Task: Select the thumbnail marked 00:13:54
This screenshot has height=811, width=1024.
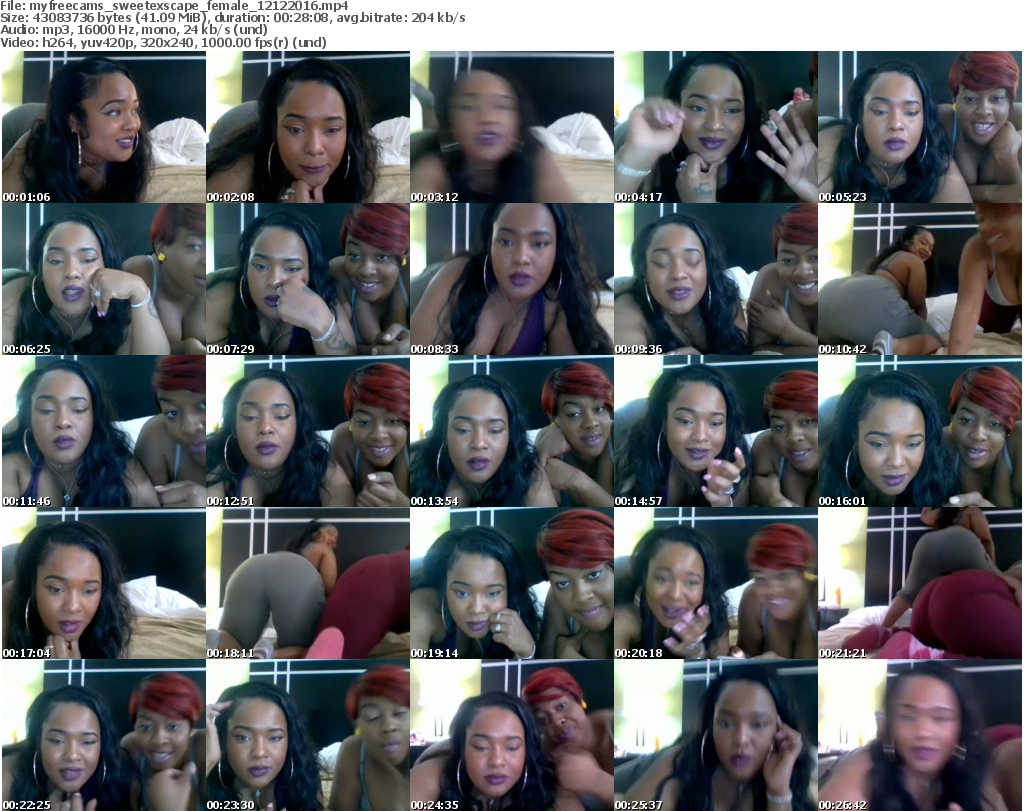Action: [x=512, y=432]
